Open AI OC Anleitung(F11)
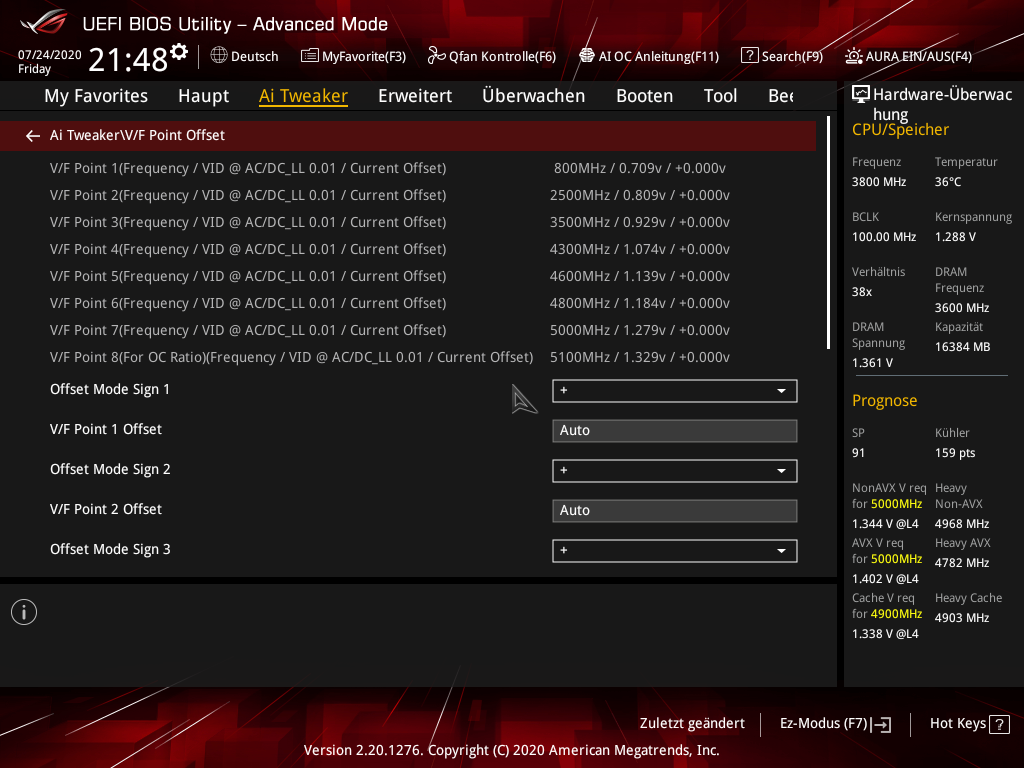1024x768 pixels. pos(649,56)
